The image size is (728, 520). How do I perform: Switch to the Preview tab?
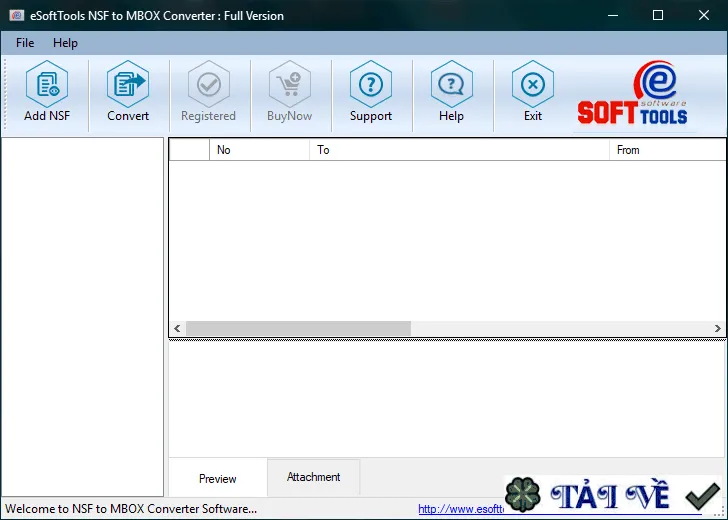tap(217, 478)
